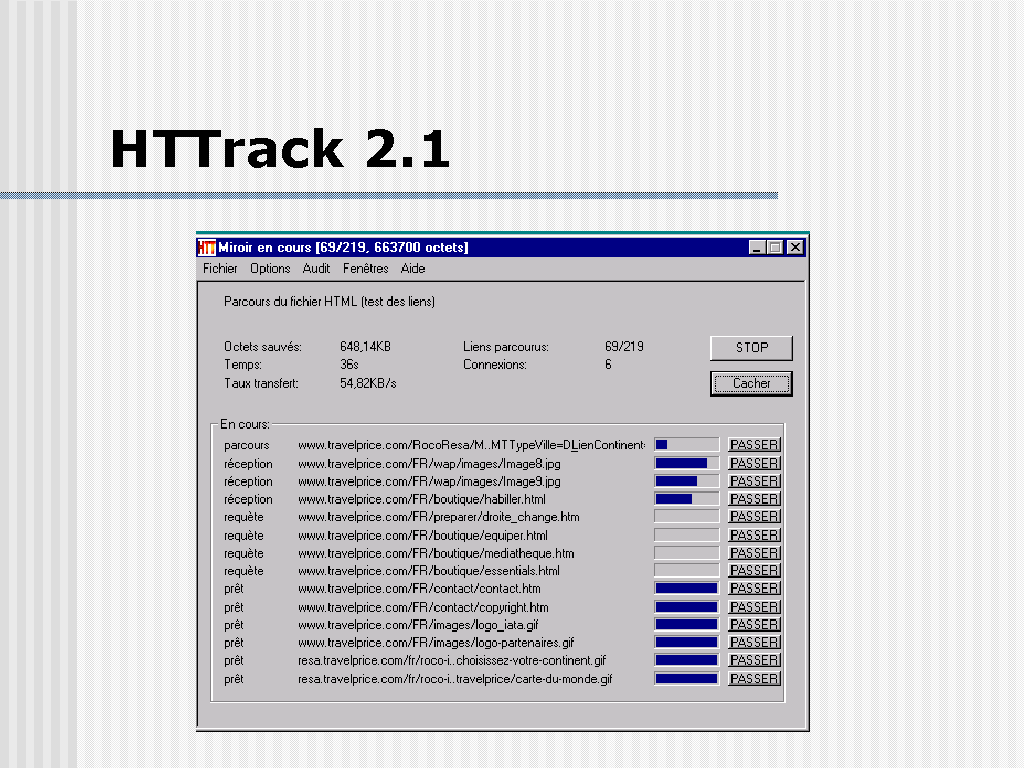Minimize the Miroir en cours window
This screenshot has height=768, width=1024.
[x=758, y=247]
